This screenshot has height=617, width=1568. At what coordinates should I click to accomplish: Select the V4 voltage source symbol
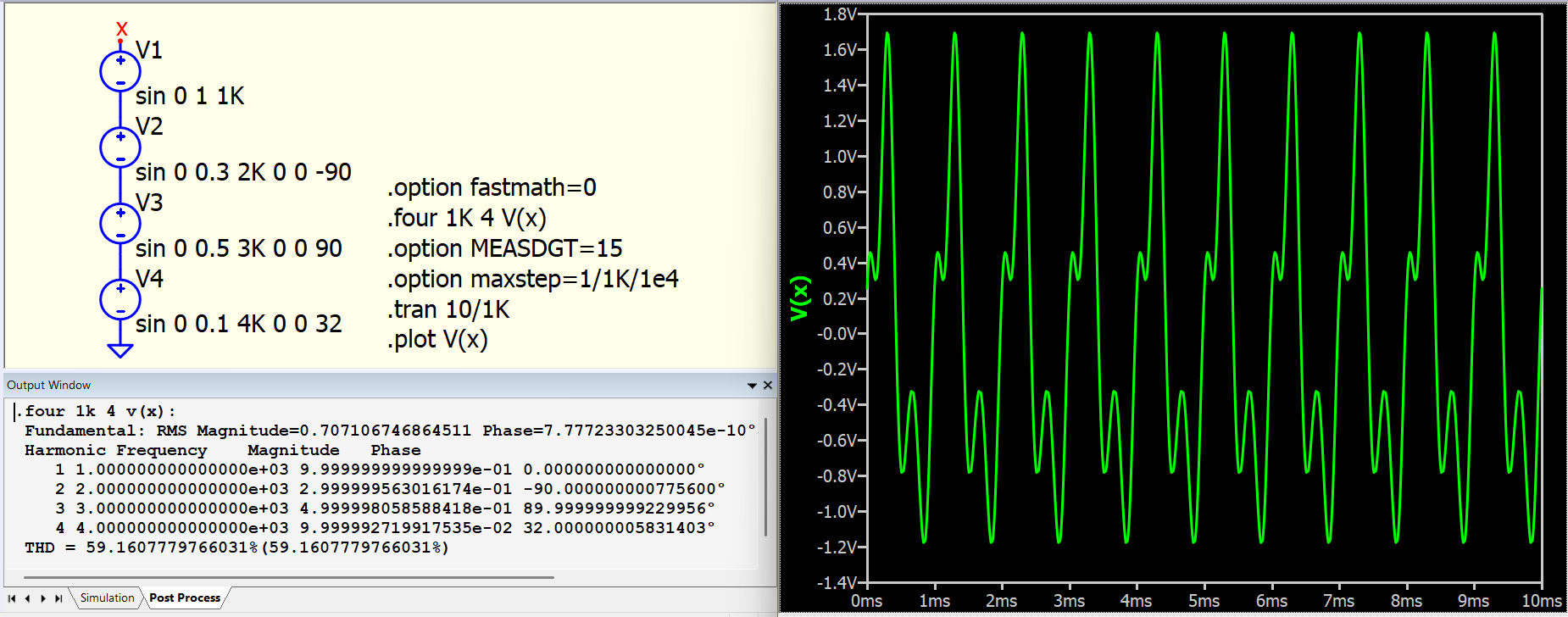point(120,299)
